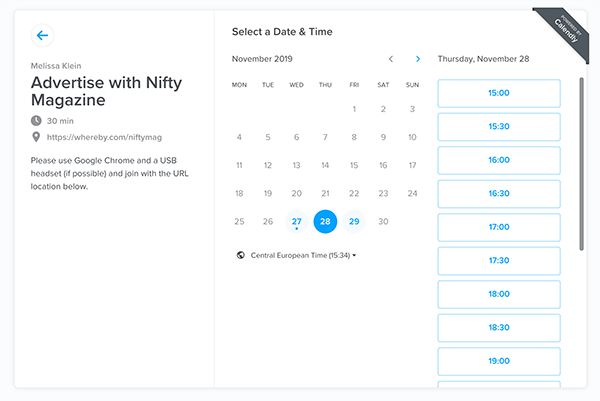Choose the 15:30 time slot
Screen dimensions: 600x401
click(498, 127)
